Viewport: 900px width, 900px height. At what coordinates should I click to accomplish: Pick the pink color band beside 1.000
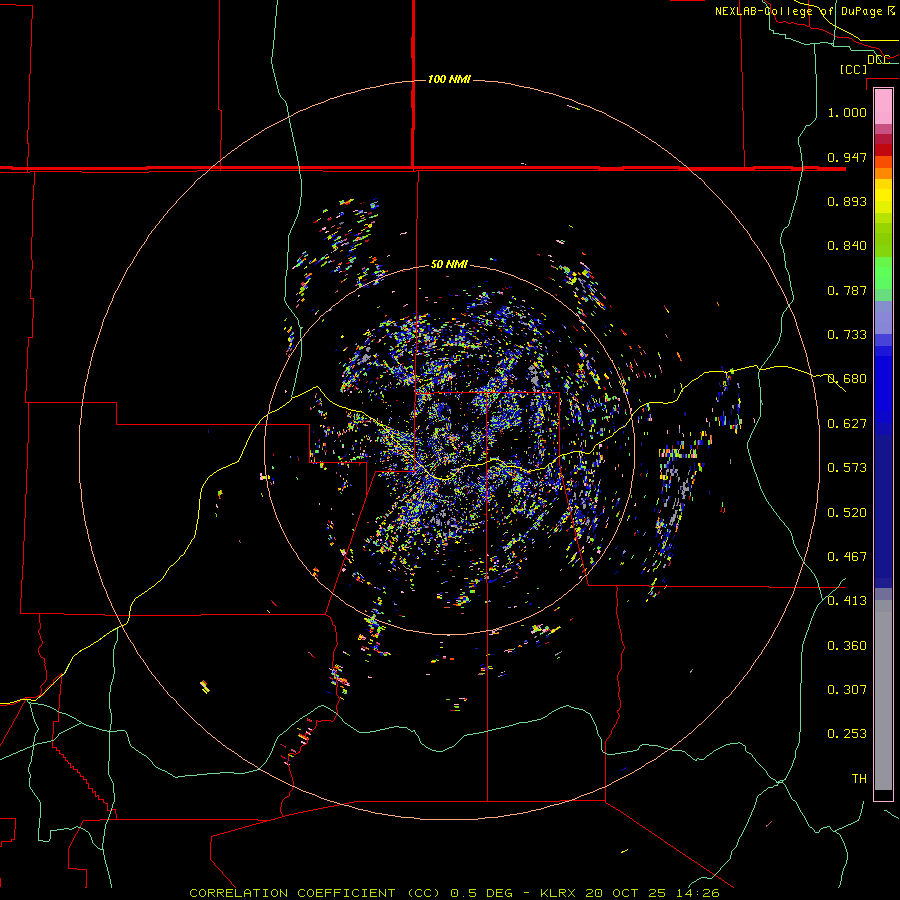883,107
